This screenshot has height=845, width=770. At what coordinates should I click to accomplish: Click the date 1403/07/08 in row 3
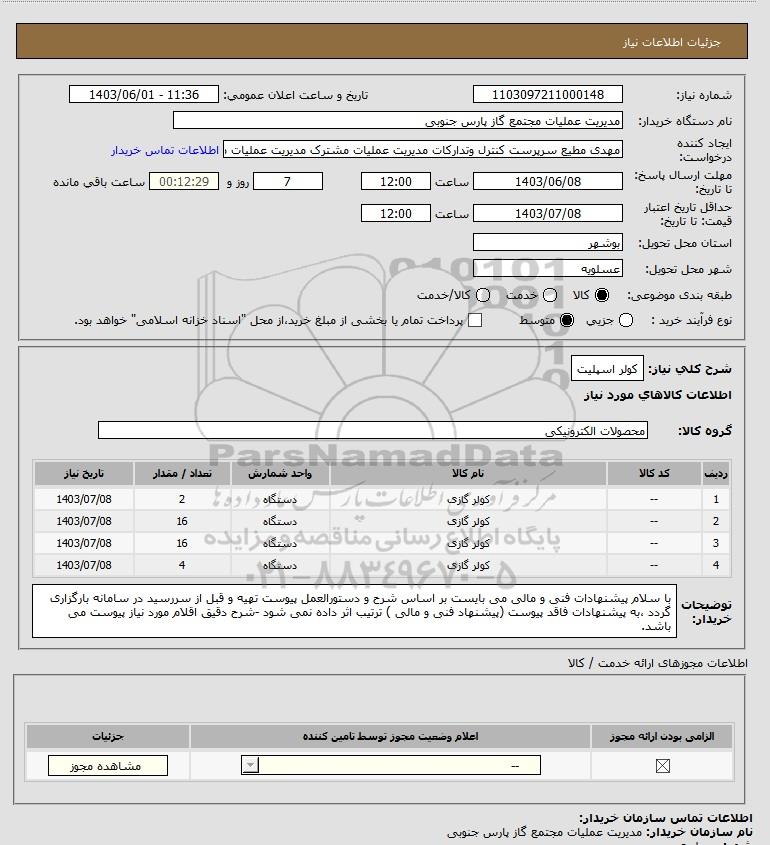click(x=84, y=543)
